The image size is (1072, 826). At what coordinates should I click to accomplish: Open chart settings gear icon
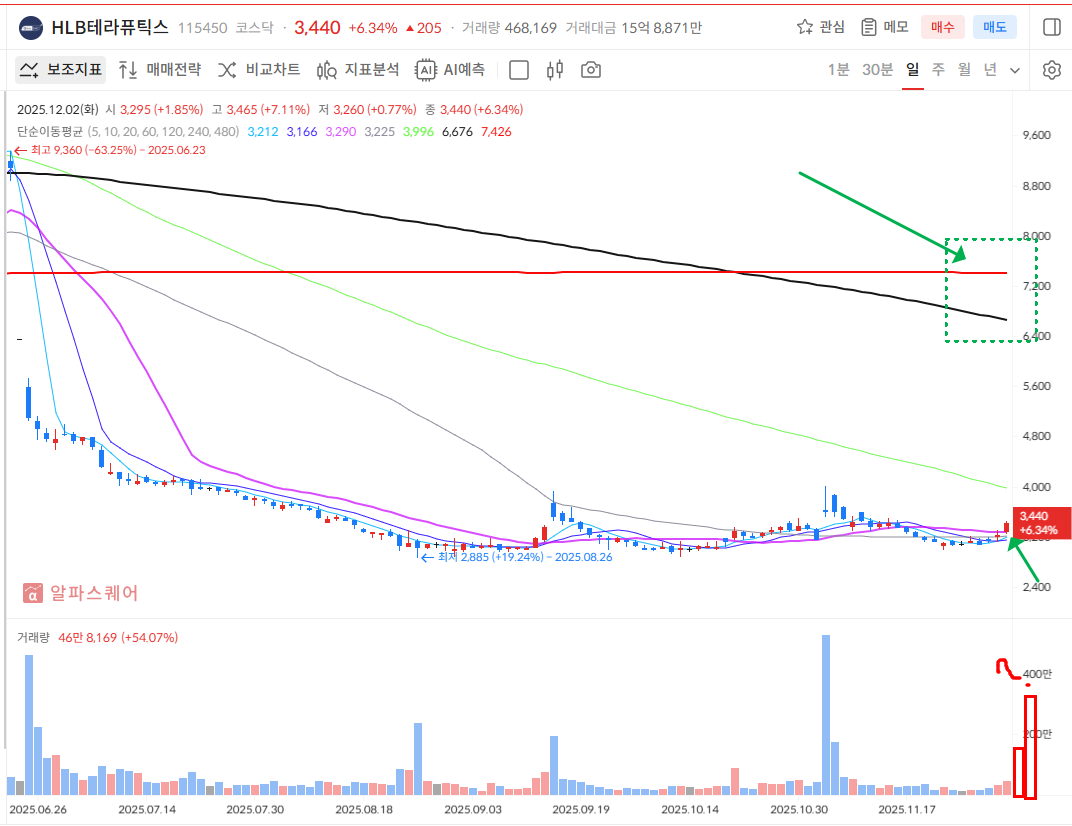pos(1051,70)
